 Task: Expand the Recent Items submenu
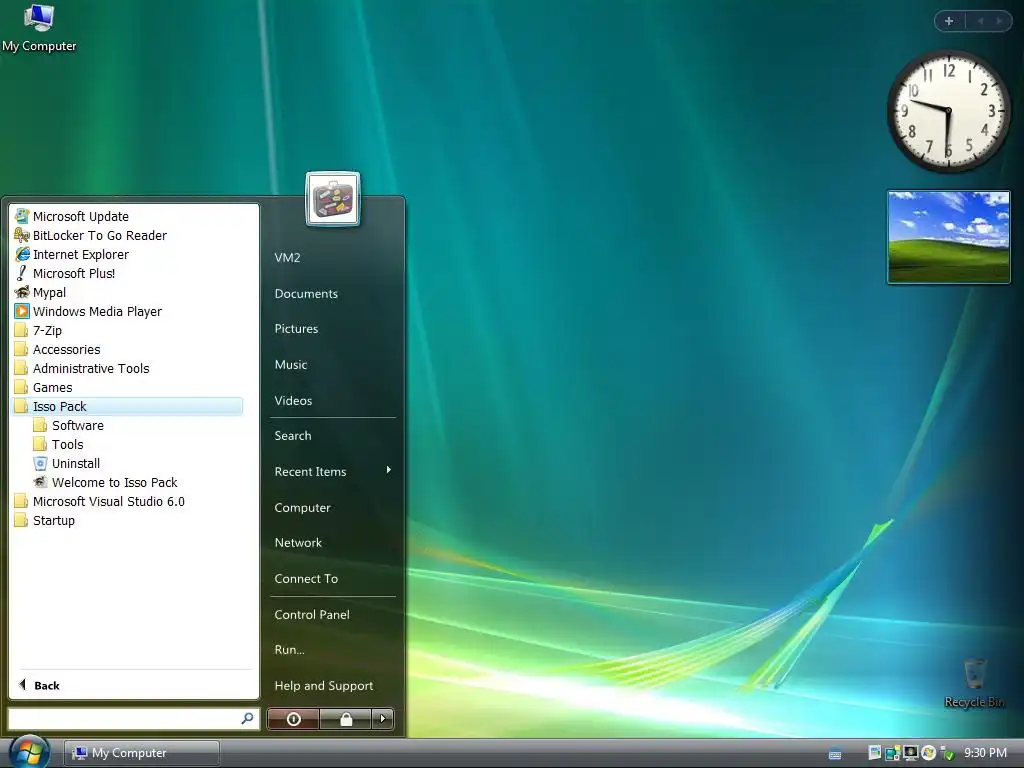coord(332,472)
